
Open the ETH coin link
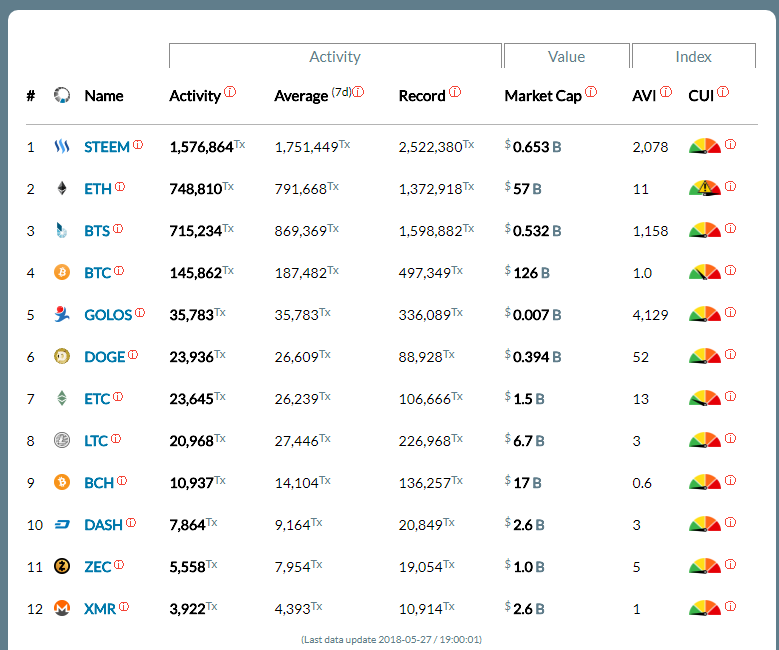[98, 189]
